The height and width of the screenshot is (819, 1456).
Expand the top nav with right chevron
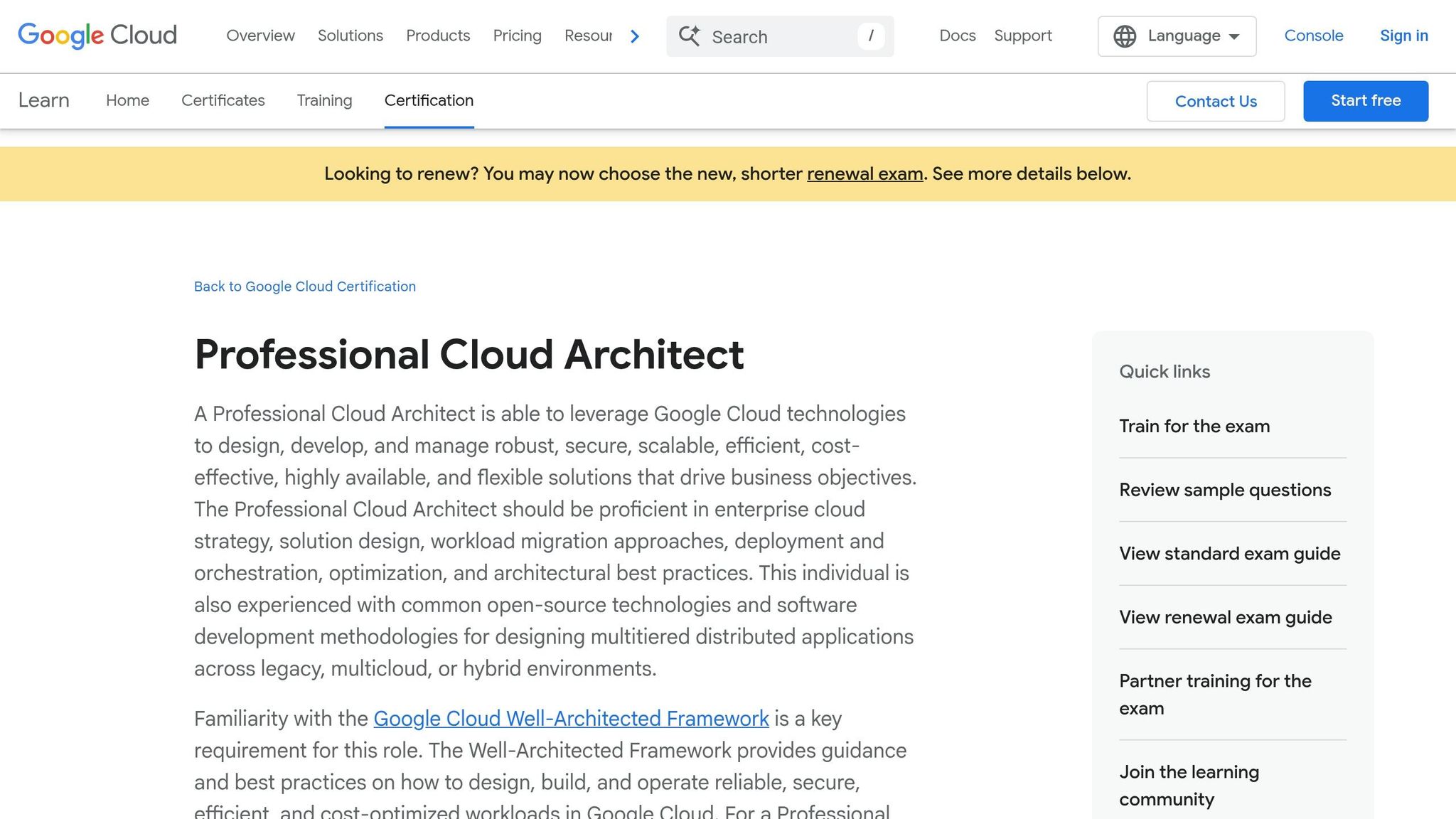pos(635,36)
